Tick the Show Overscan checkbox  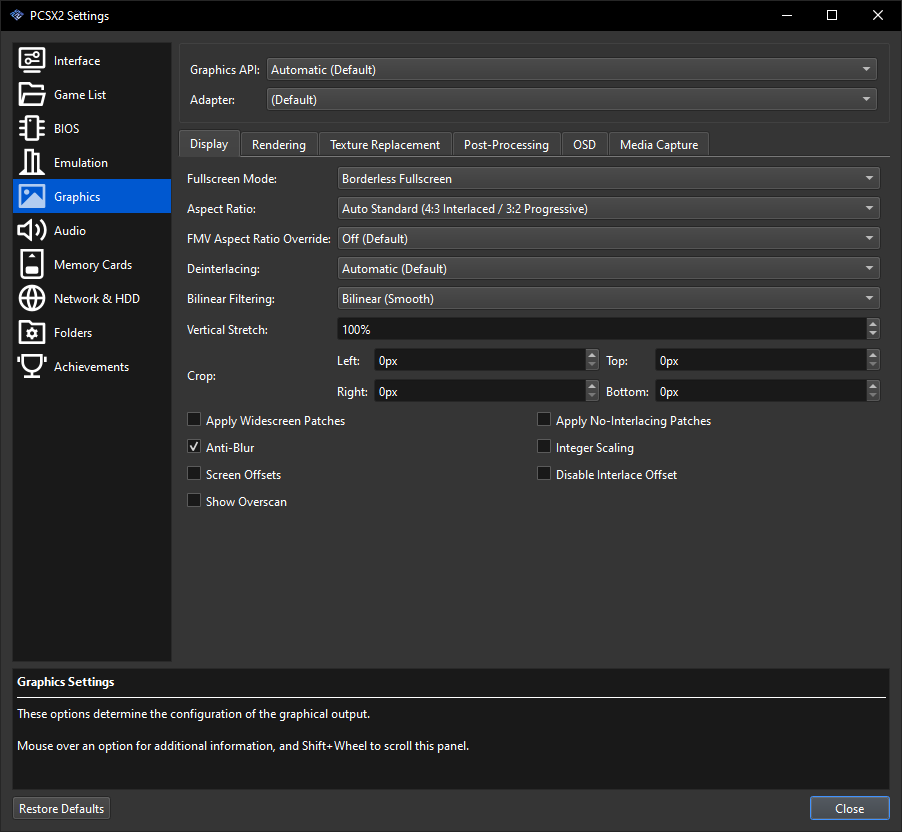(x=194, y=501)
